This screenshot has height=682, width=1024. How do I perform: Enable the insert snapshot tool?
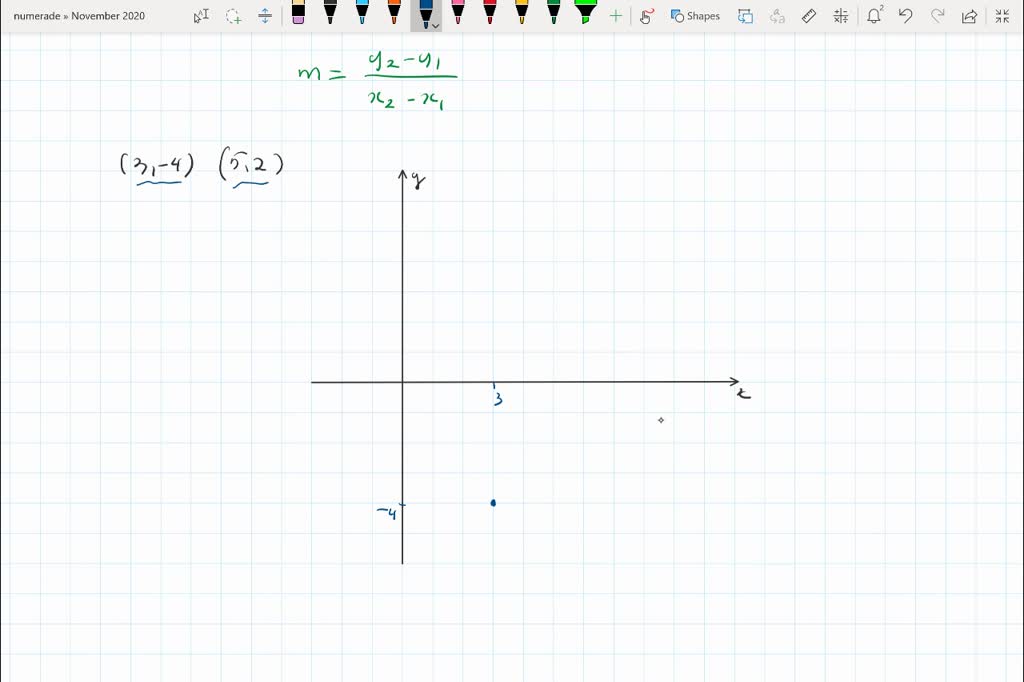pos(744,15)
